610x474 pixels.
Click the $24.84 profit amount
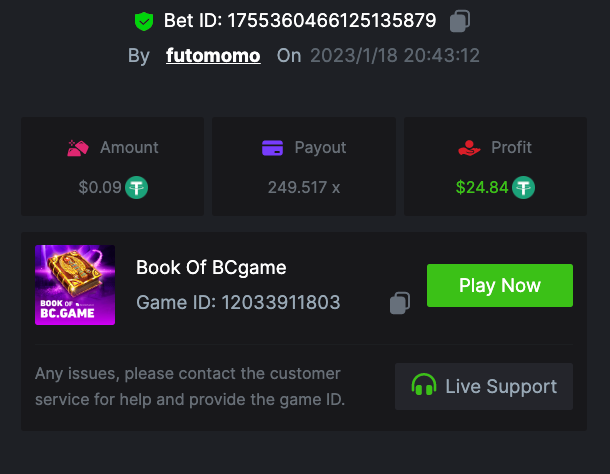[x=482, y=187]
